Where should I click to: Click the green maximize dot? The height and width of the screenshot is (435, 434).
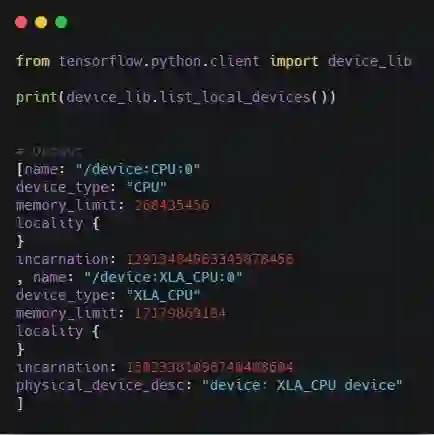(61, 22)
